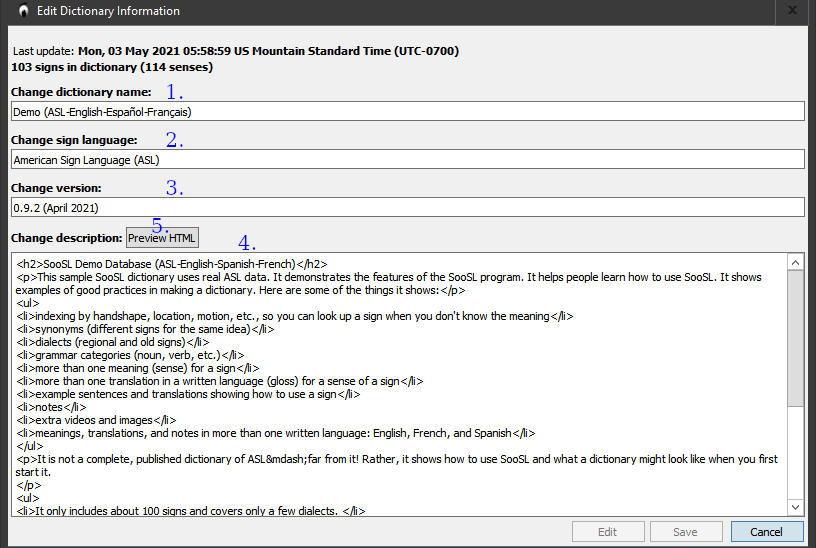Click the description scrollbar up arrow
The width and height of the screenshot is (816, 548).
795,263
